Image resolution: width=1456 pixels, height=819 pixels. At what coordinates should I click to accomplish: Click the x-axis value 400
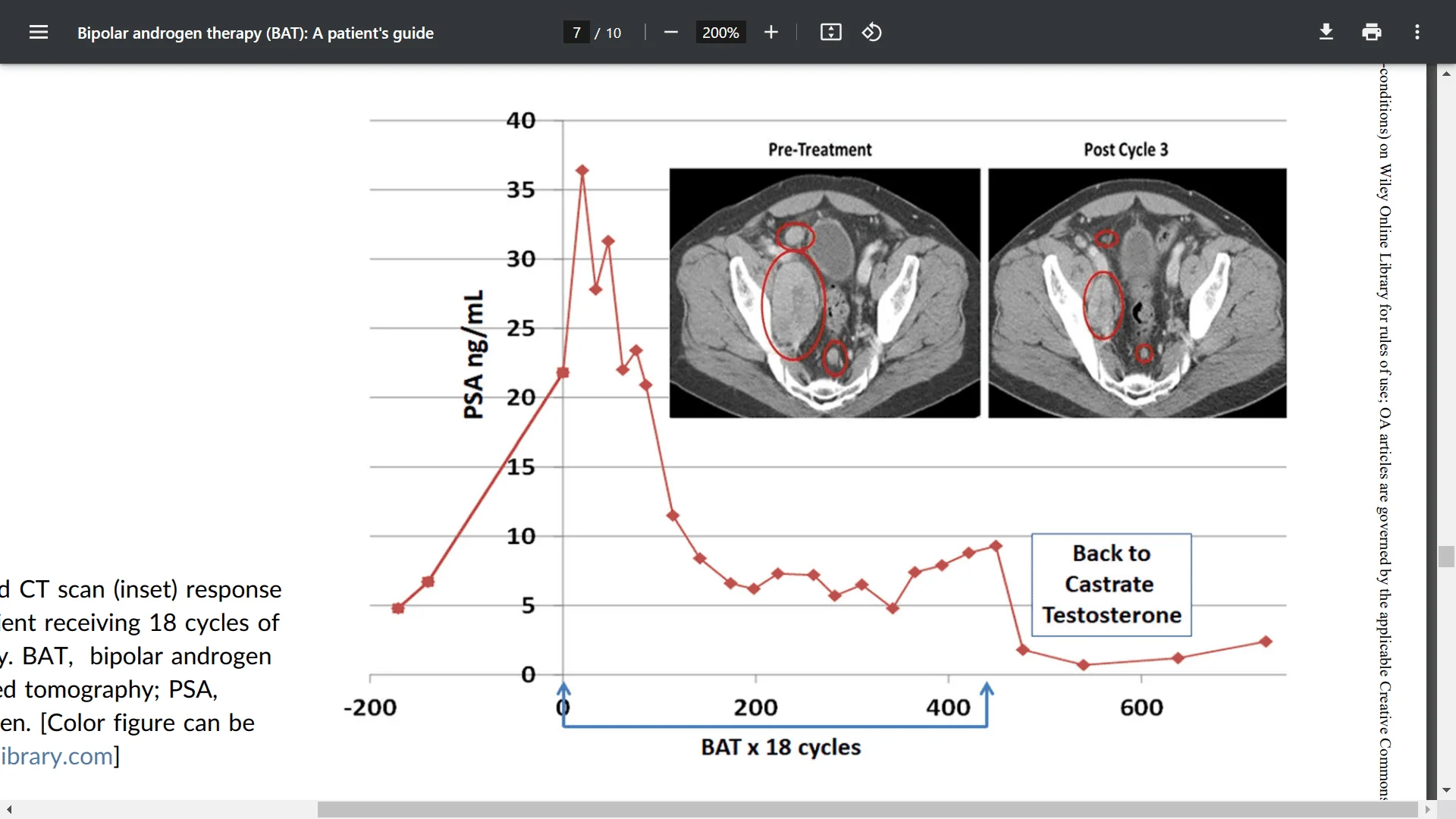pos(948,708)
